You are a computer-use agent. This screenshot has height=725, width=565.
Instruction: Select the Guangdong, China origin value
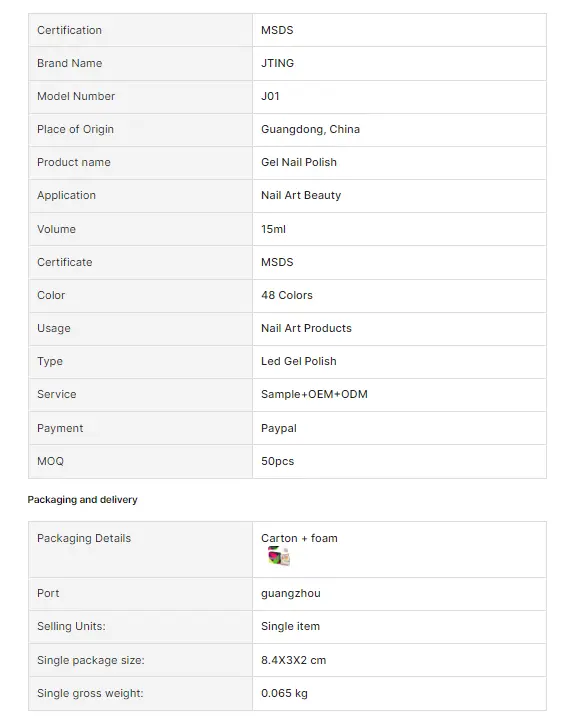click(310, 129)
